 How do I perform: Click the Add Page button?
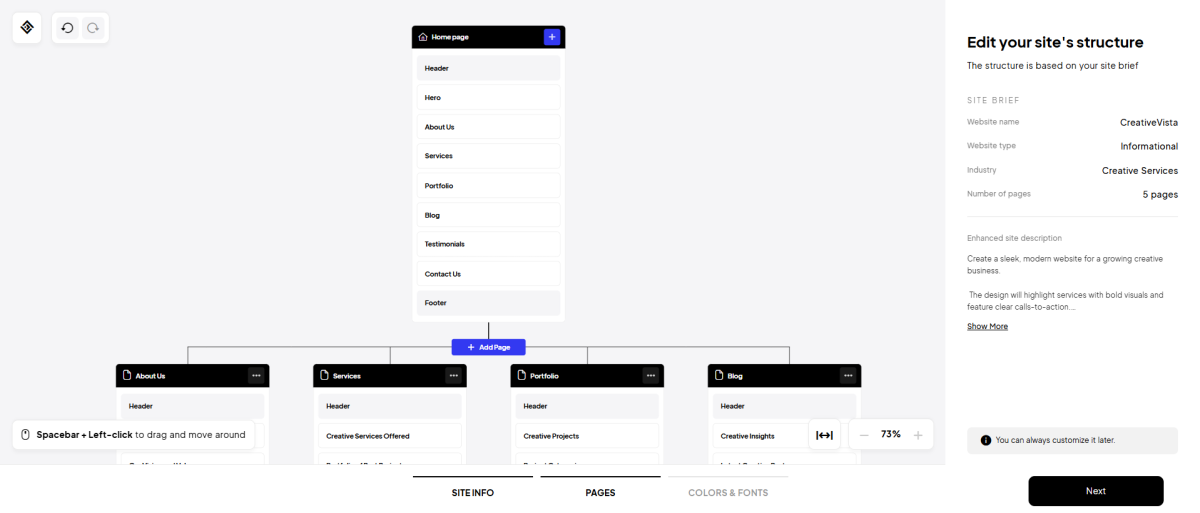[488, 347]
